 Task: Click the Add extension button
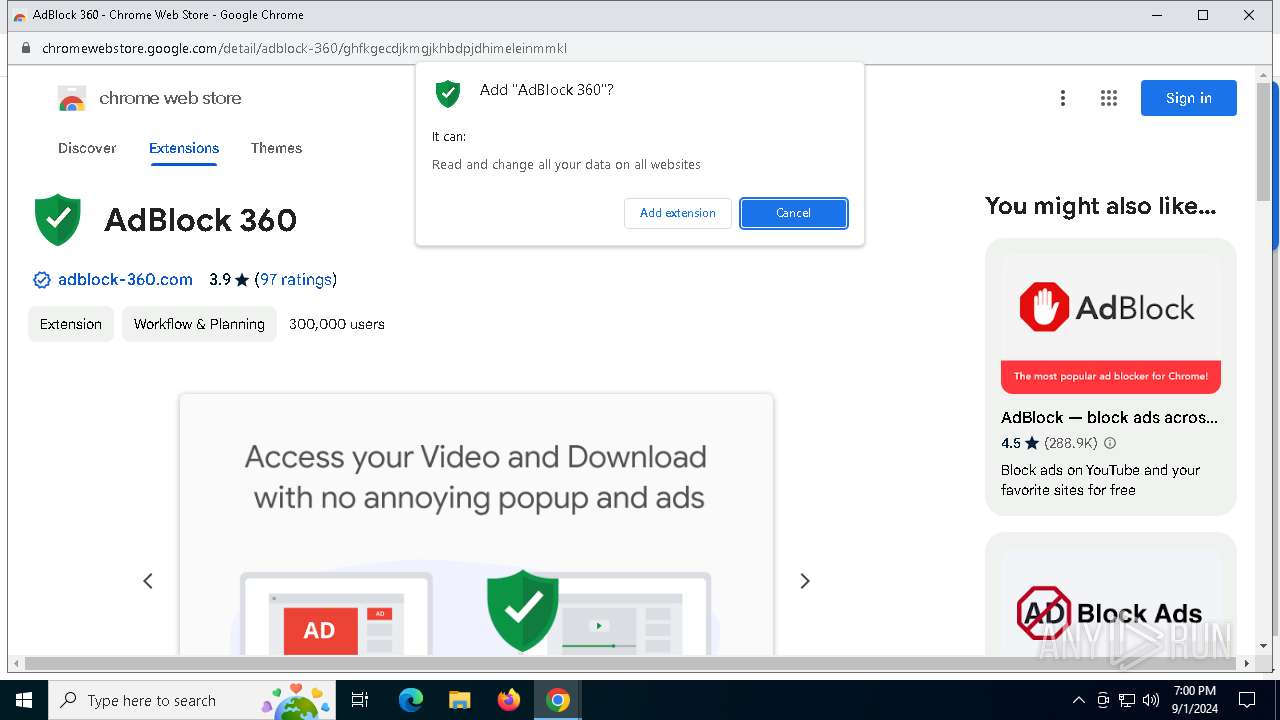(x=678, y=213)
